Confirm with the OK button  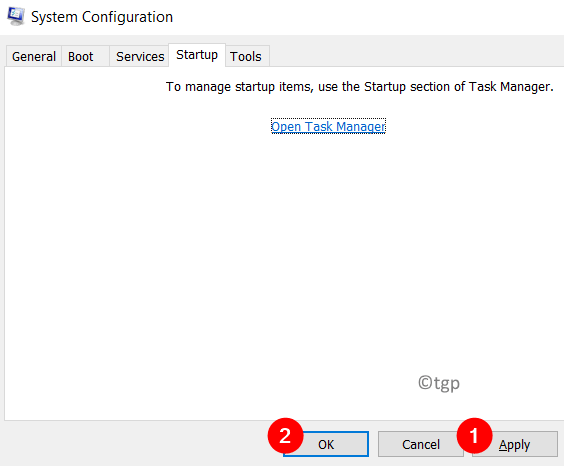[x=326, y=444]
